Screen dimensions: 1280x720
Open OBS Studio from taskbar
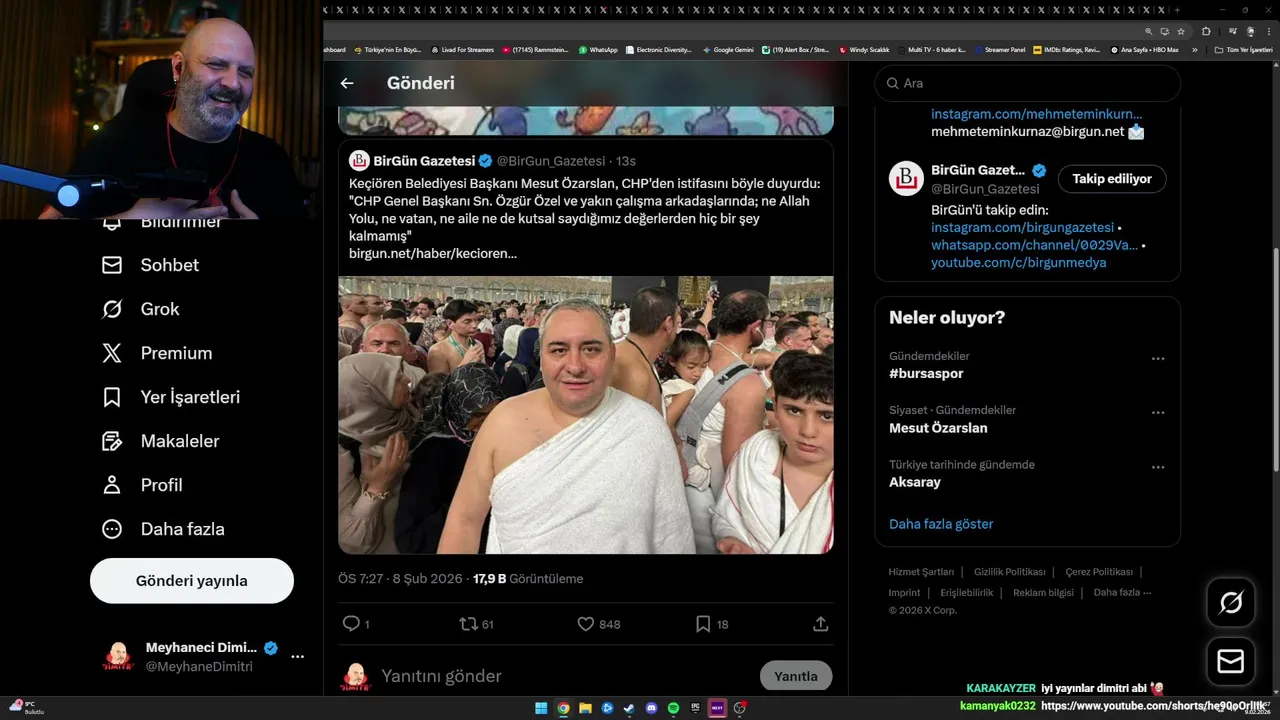coord(739,708)
